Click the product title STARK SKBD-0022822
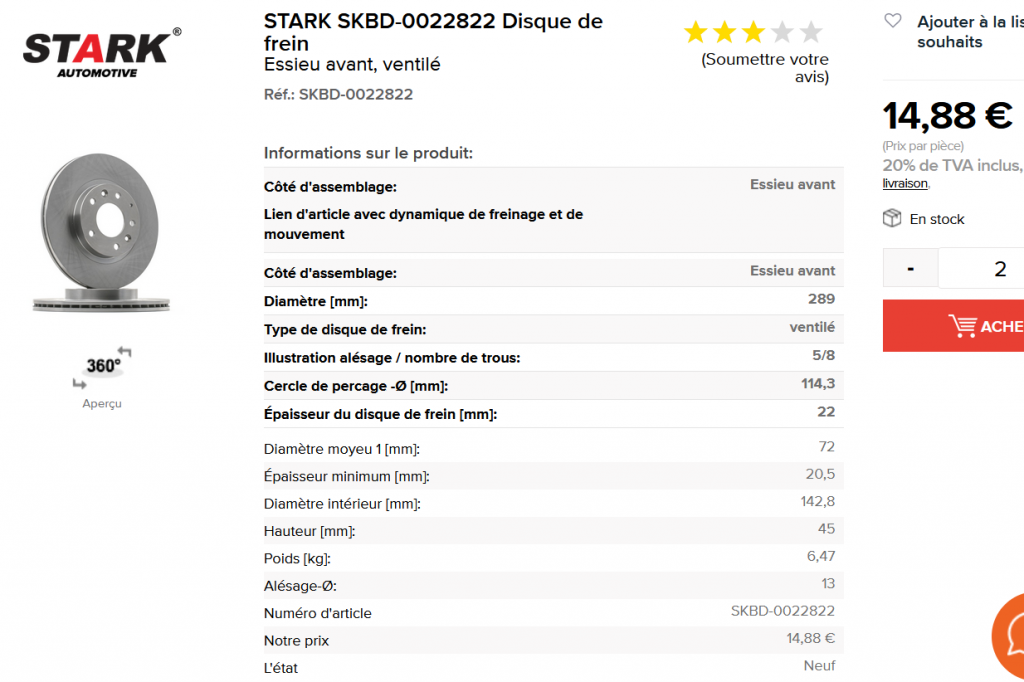 click(x=379, y=21)
